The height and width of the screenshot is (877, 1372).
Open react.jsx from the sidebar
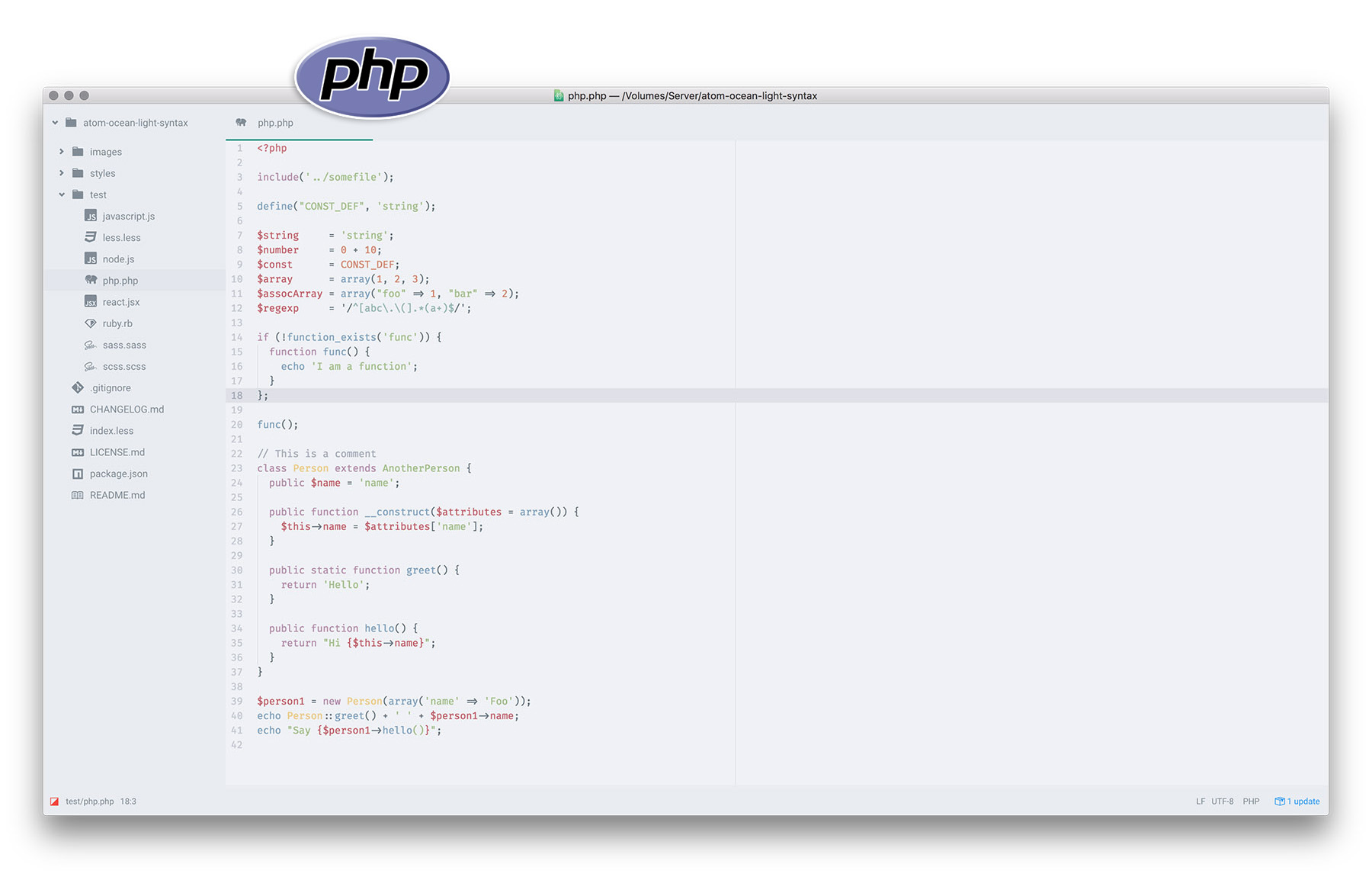[121, 302]
